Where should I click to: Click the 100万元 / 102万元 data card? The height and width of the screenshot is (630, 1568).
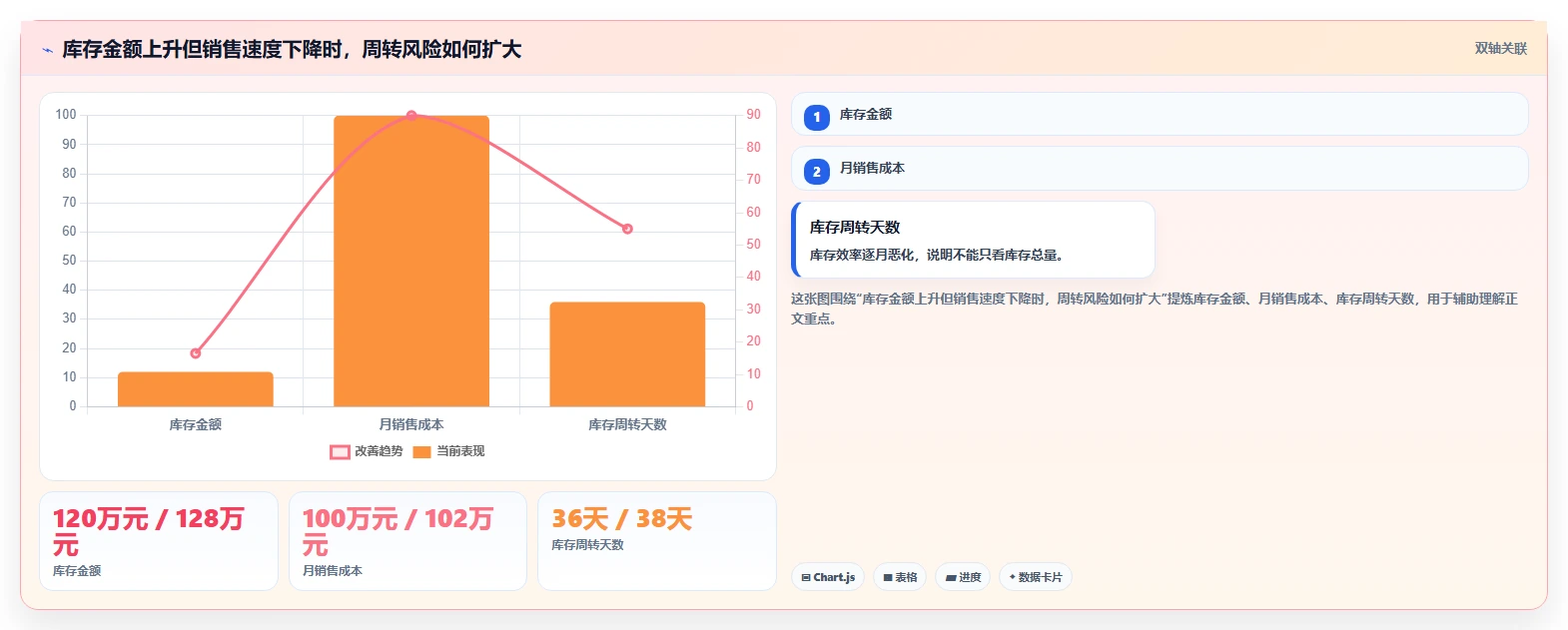tap(407, 541)
